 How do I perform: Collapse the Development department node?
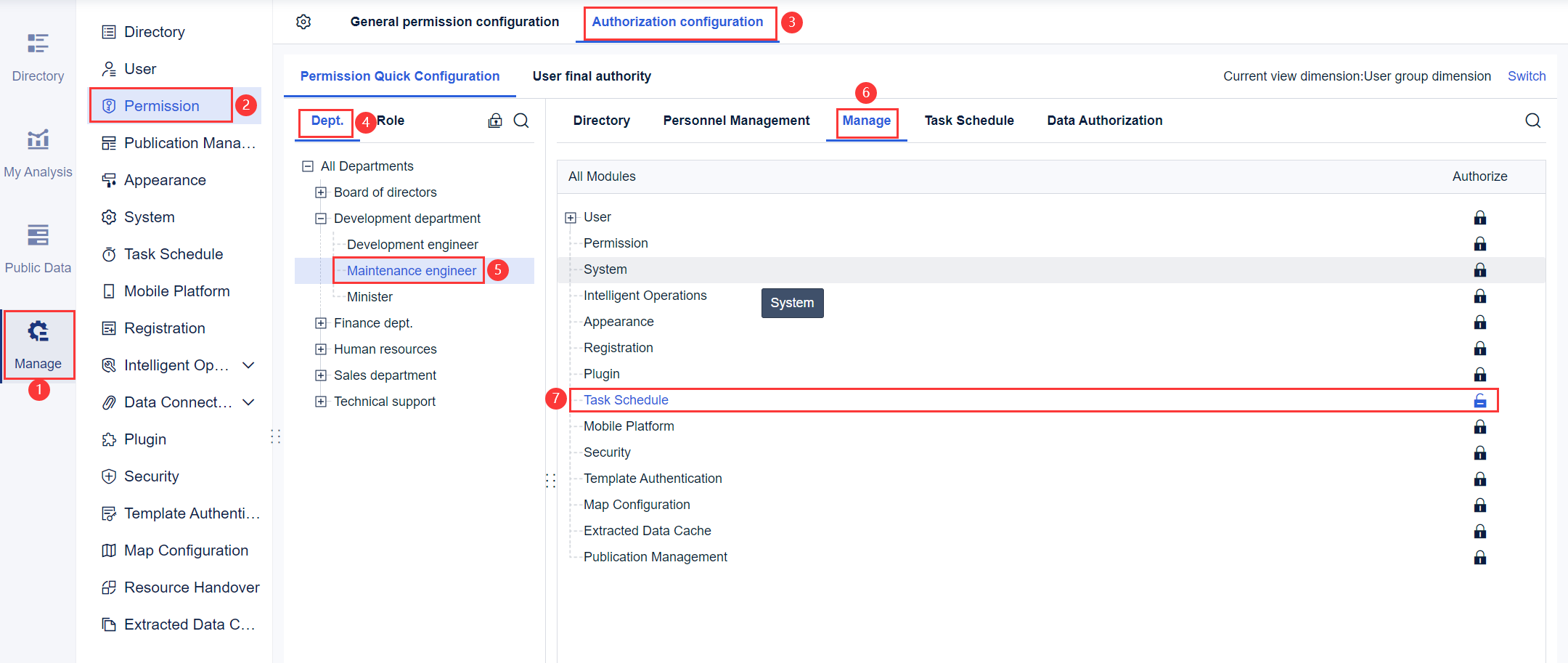click(321, 218)
